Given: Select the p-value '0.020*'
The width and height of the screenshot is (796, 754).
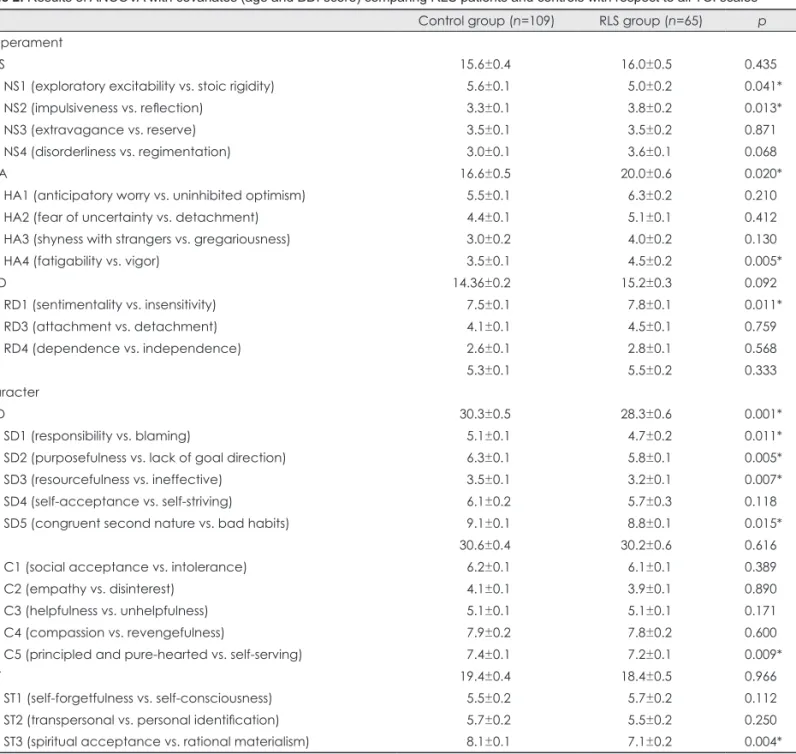Looking at the screenshot, I should [763, 174].
